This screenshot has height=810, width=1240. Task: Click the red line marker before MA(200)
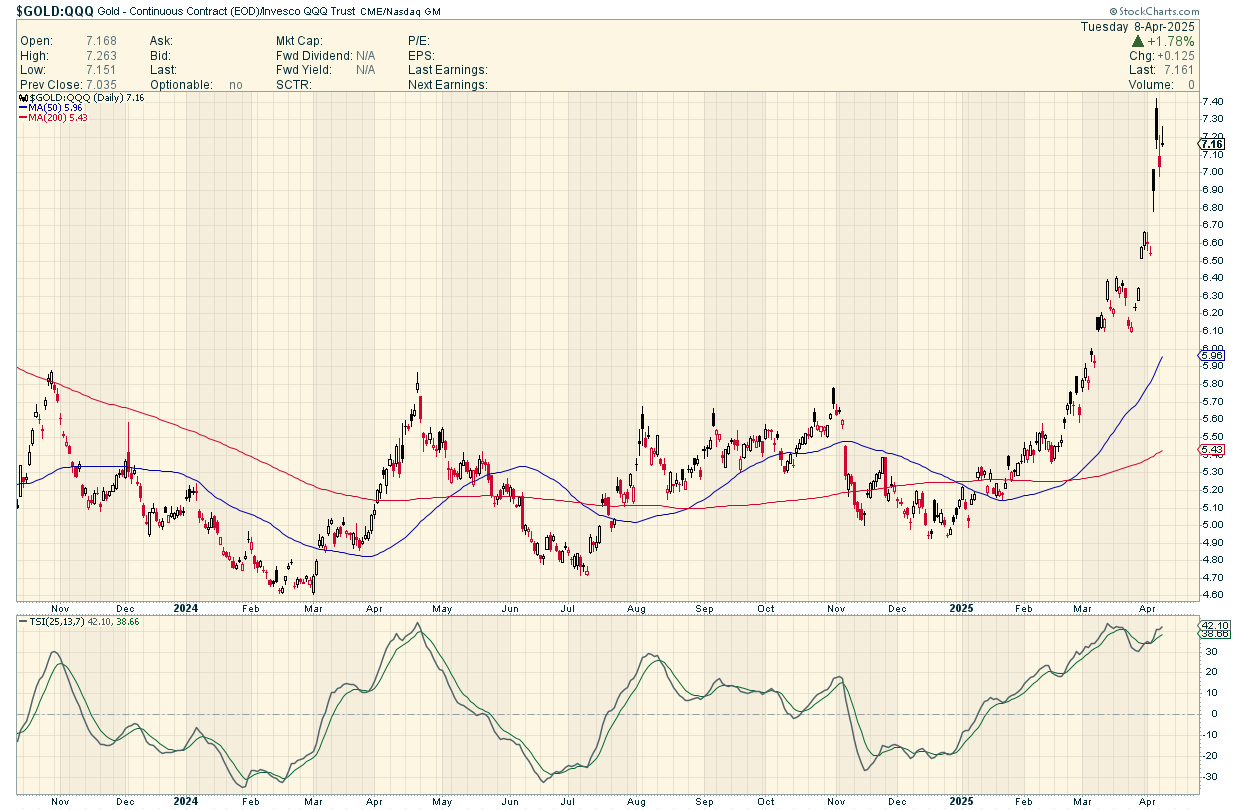22,118
